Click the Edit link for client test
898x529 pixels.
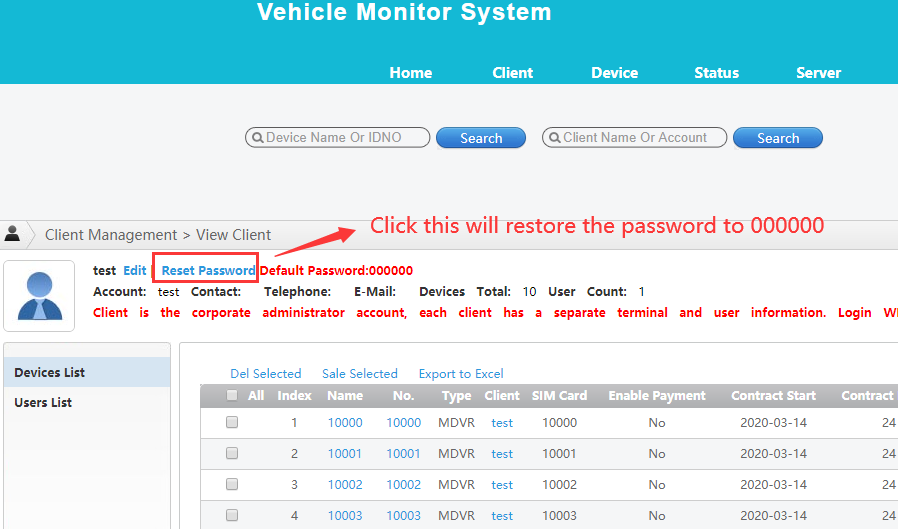click(135, 271)
